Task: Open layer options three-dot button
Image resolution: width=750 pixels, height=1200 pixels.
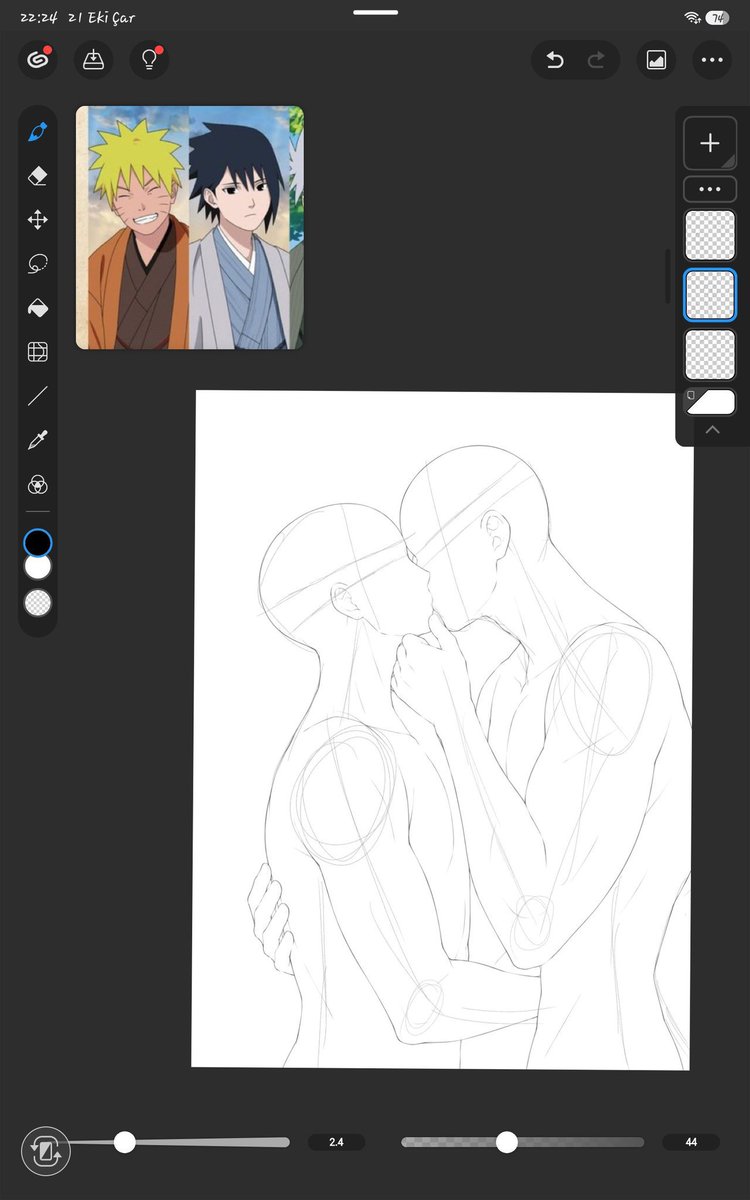Action: pyautogui.click(x=710, y=189)
